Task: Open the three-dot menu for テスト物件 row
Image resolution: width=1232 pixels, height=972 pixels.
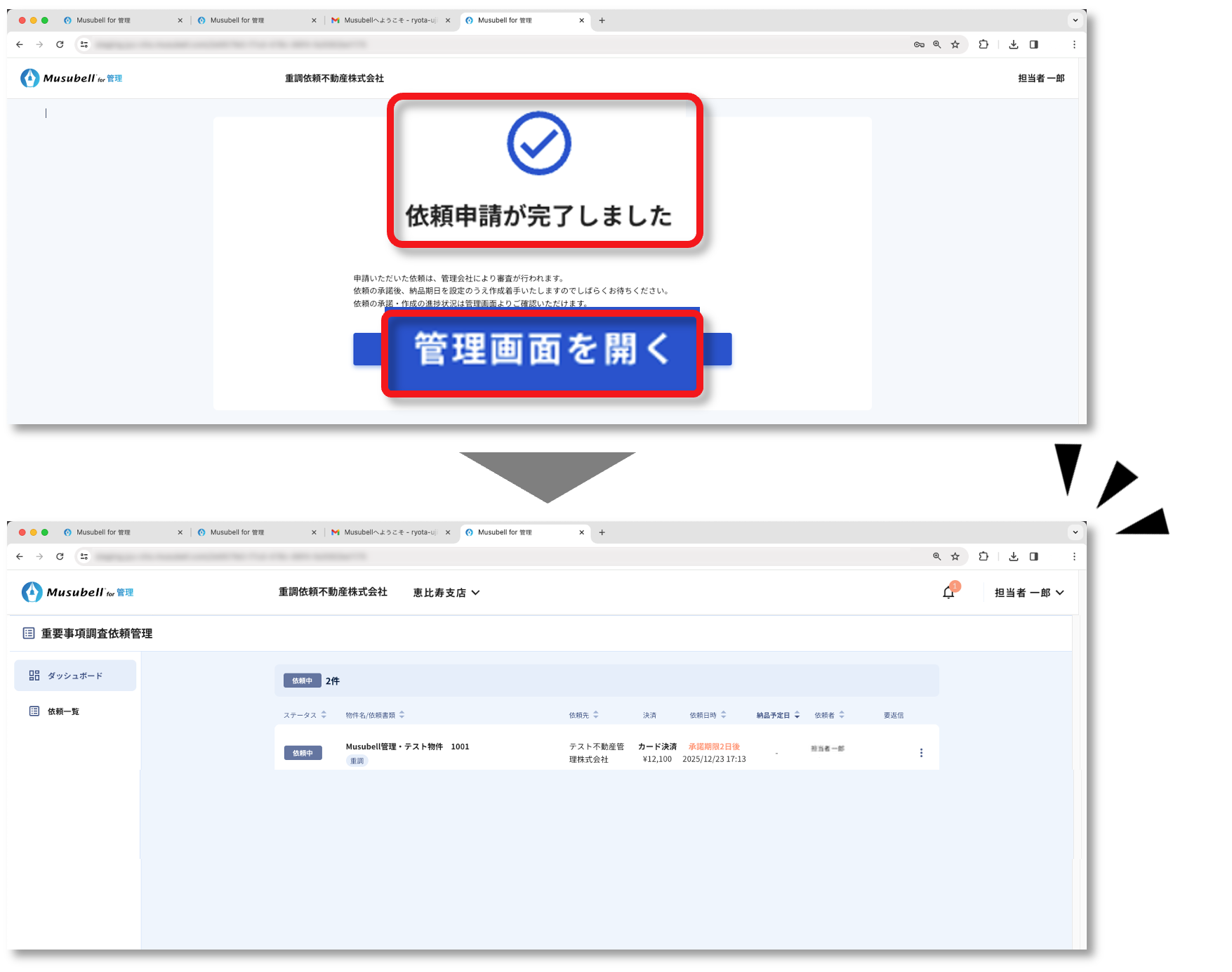Action: tap(921, 753)
